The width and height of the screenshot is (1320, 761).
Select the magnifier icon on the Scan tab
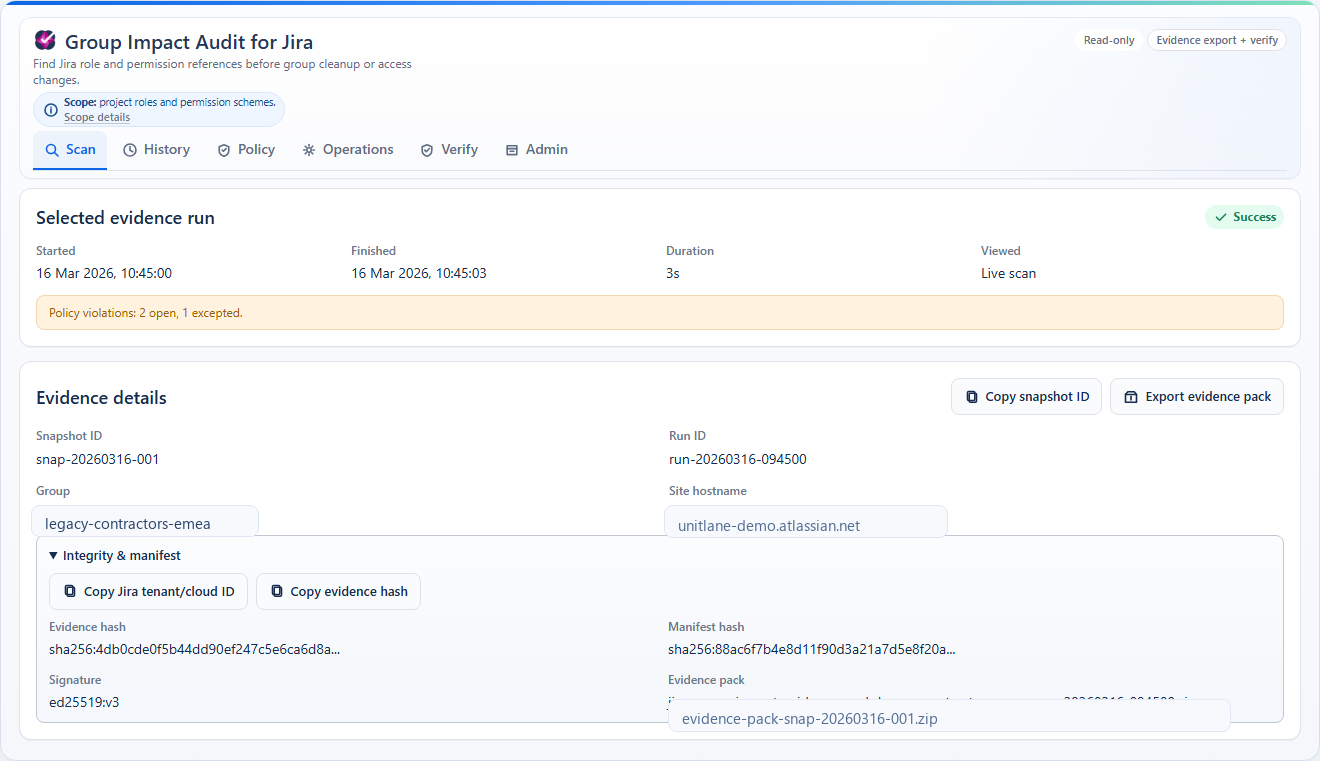click(50, 149)
